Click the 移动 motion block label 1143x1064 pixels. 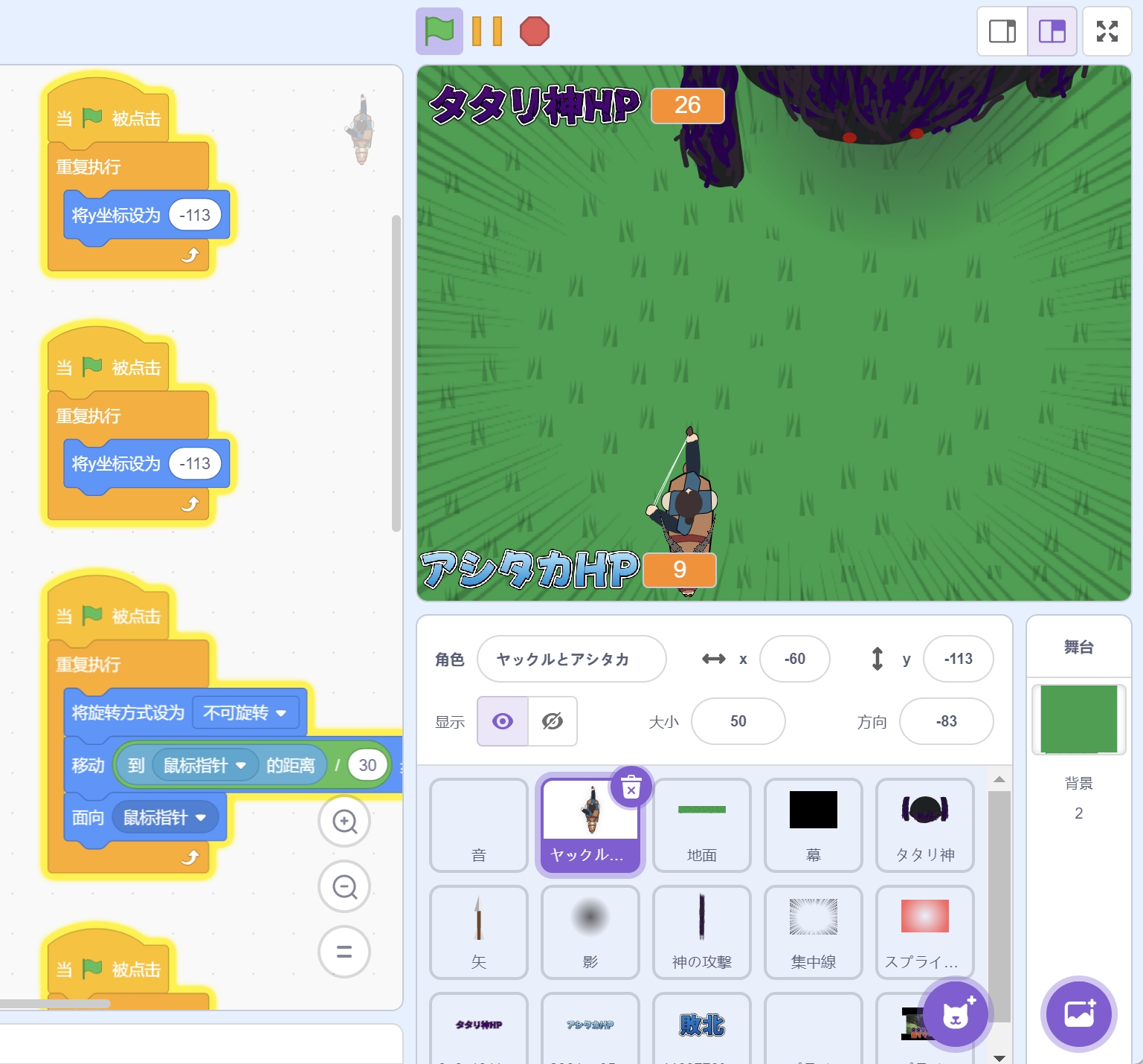pyautogui.click(x=88, y=766)
